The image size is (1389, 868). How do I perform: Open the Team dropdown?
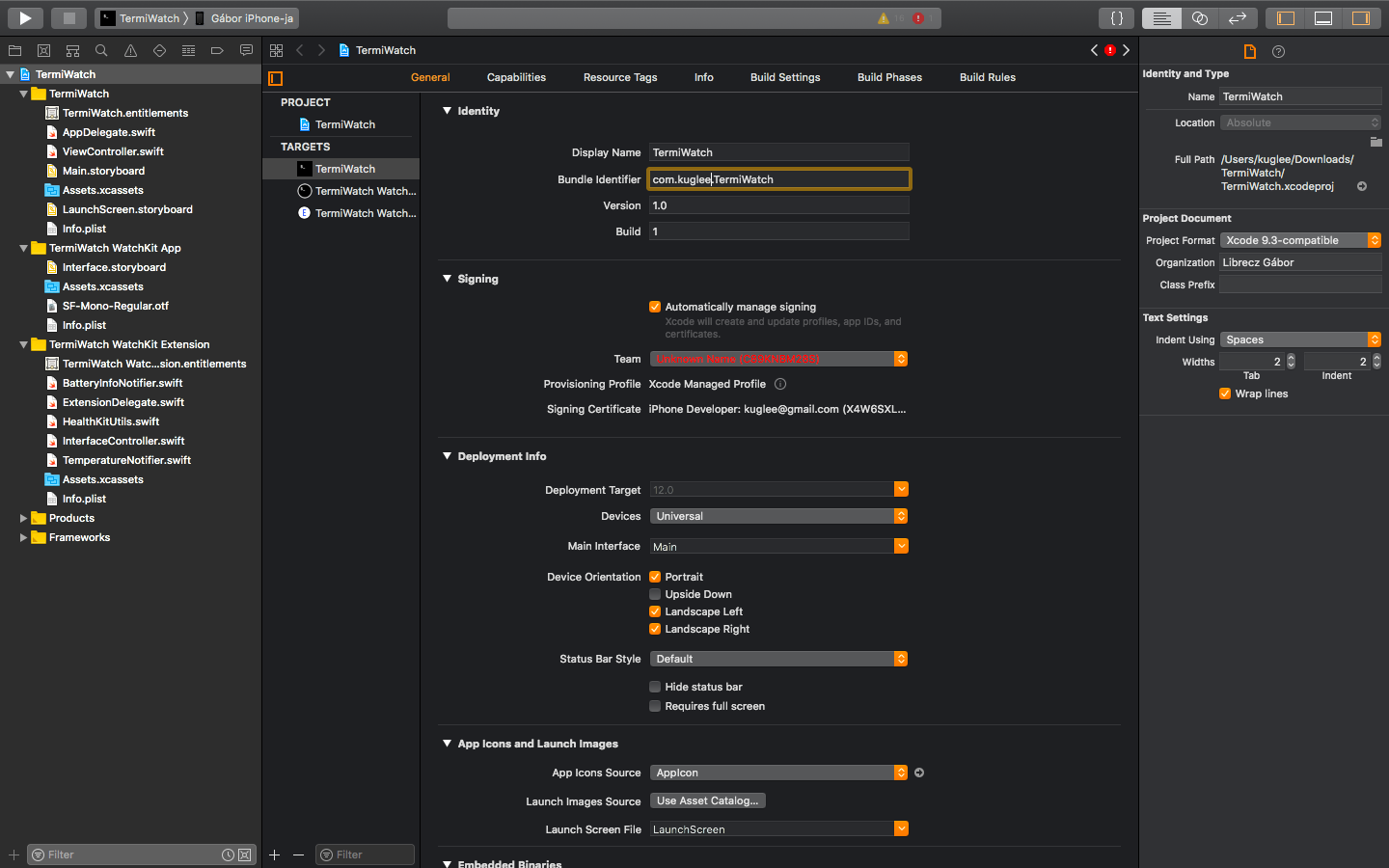(778, 359)
